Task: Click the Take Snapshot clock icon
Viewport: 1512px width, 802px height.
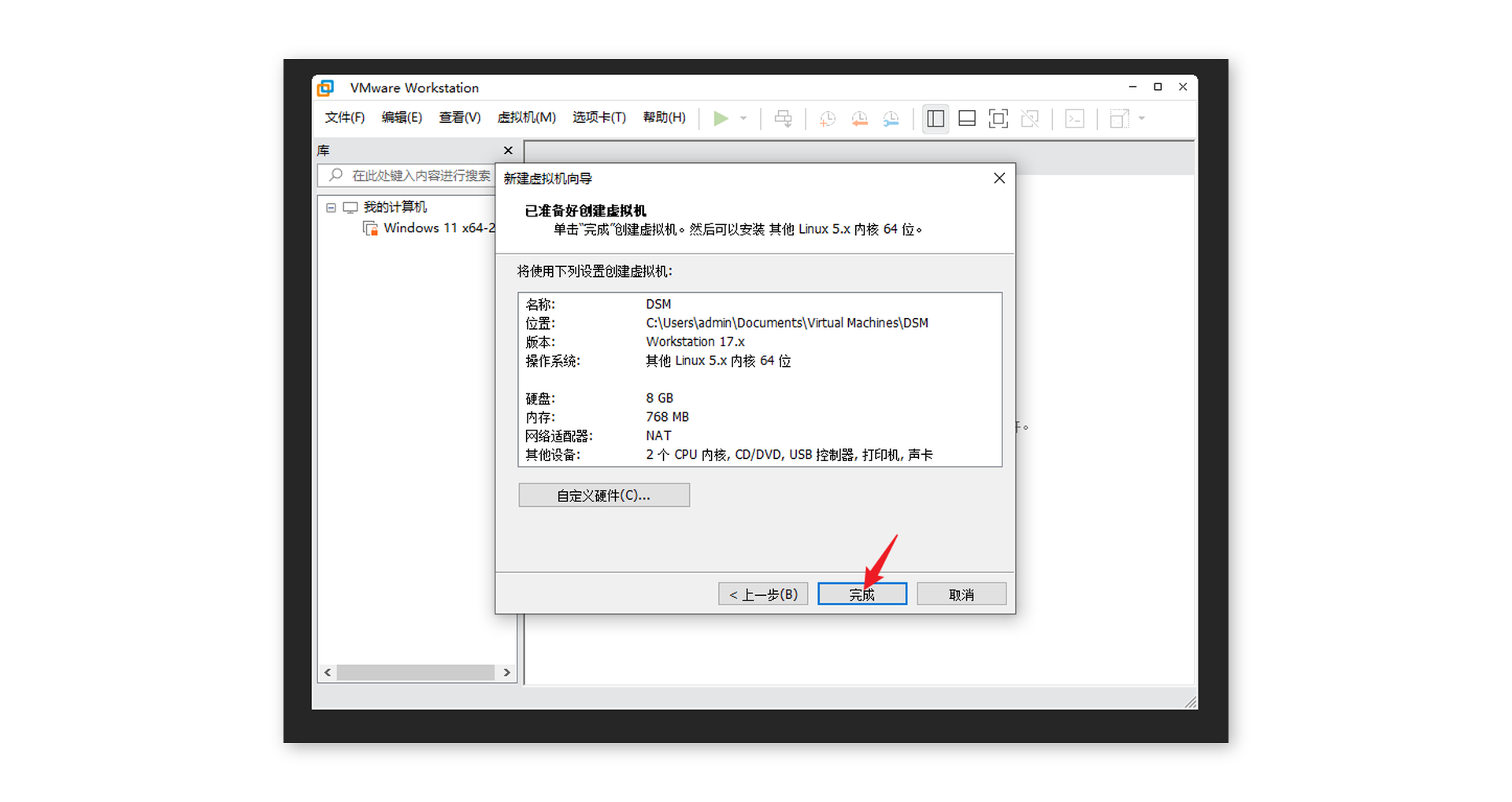Action: pos(828,118)
